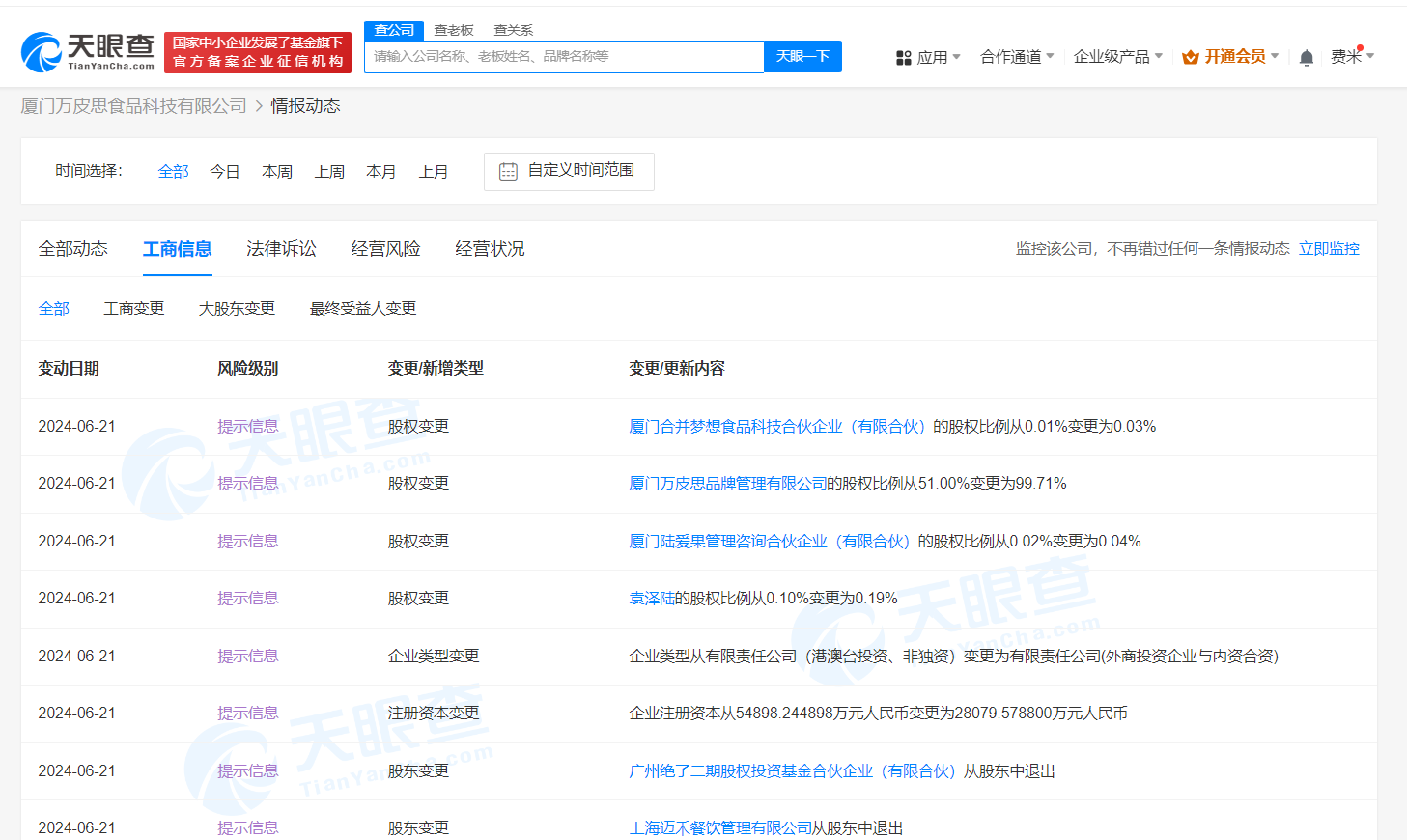Screen dimensions: 1407x840
Task: Filter by 大股东变更
Action: tap(237, 309)
